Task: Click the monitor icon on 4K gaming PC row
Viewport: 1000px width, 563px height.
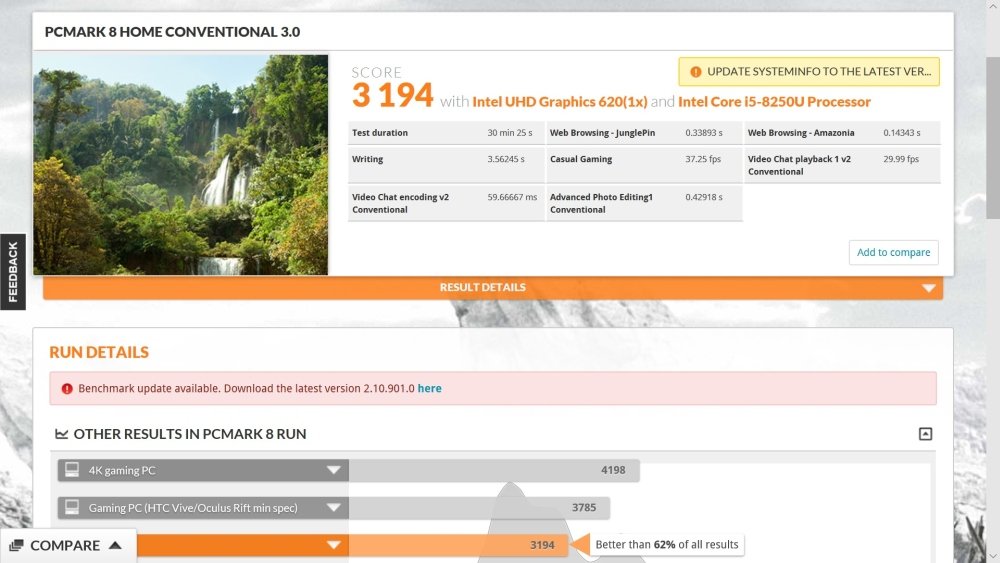Action: pyautogui.click(x=71, y=470)
